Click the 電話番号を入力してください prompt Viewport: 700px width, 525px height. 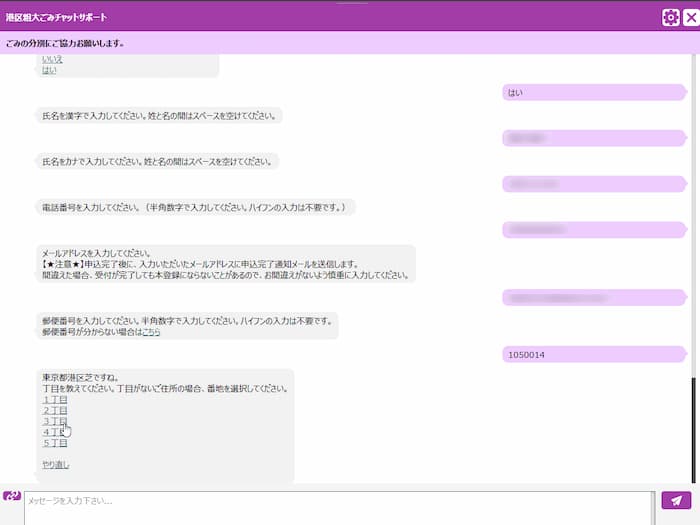pos(196,207)
